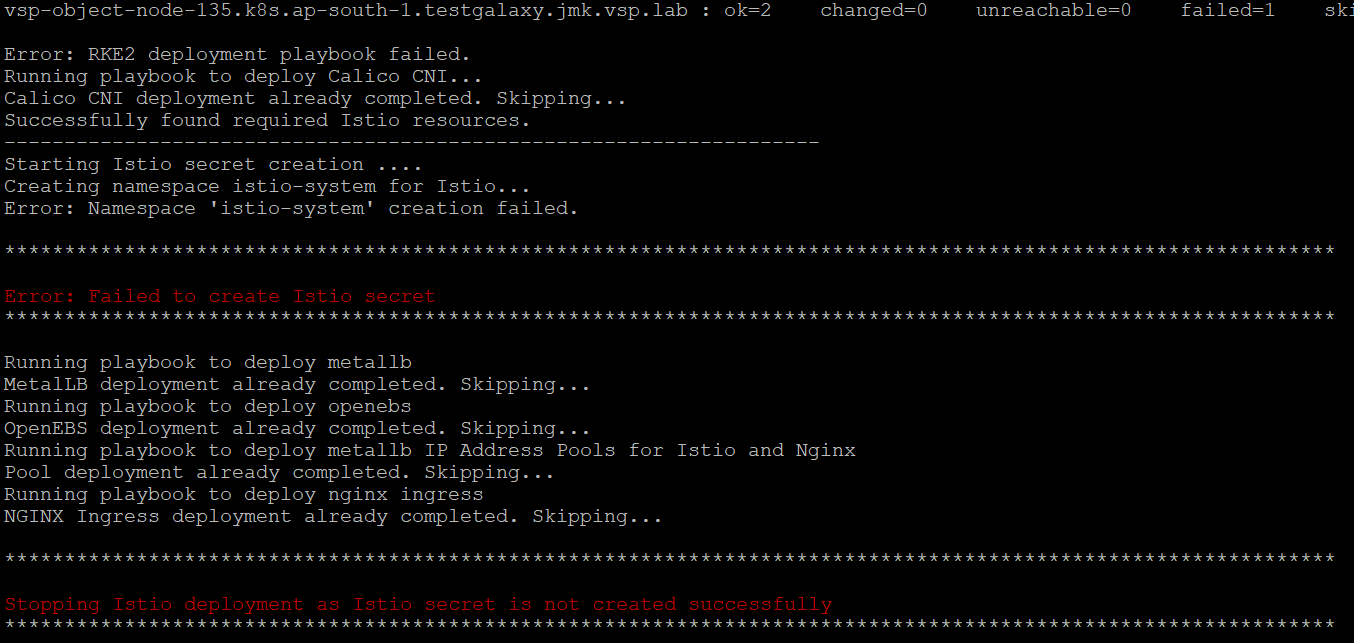Click 'OpenEBS deployment already completed' line
Image resolution: width=1354 pixels, height=643 pixels.
(297, 428)
